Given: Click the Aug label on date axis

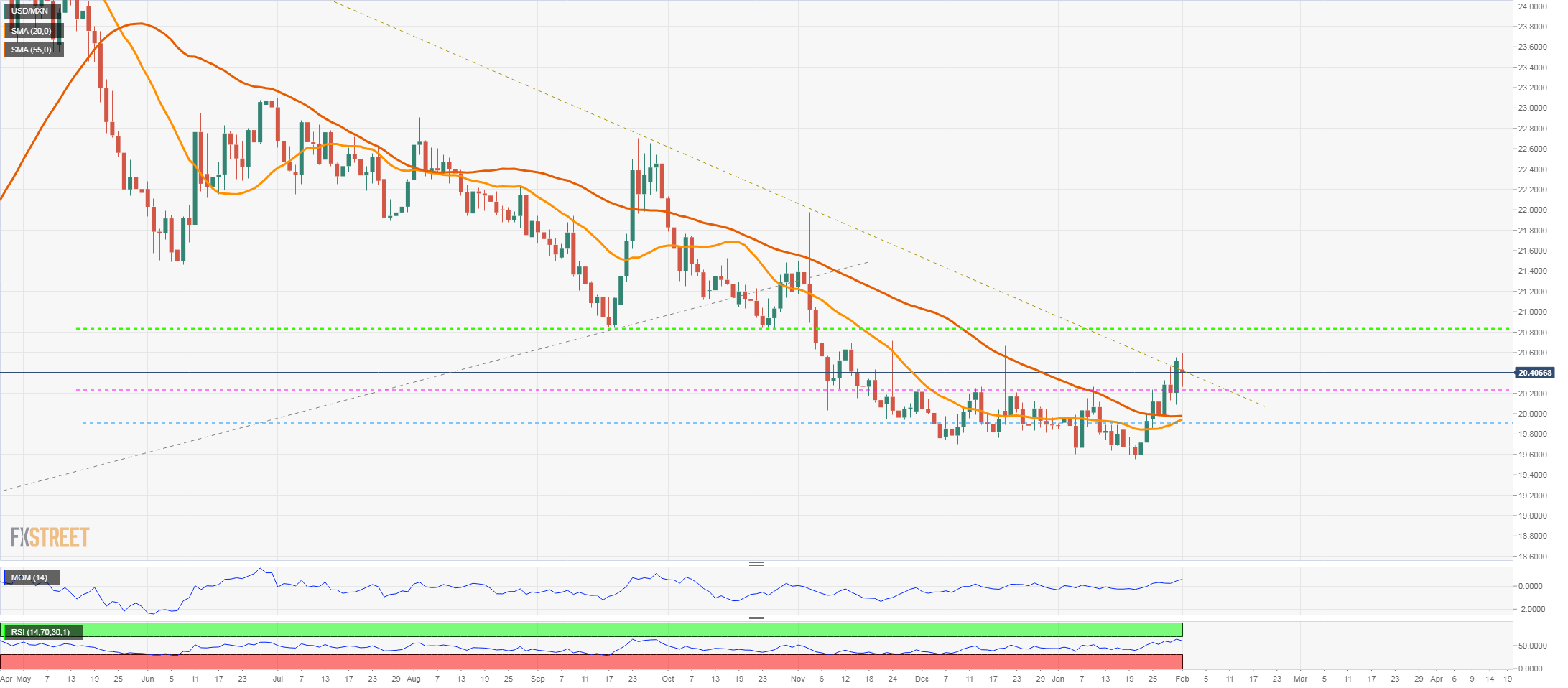Looking at the screenshot, I should pos(414,679).
